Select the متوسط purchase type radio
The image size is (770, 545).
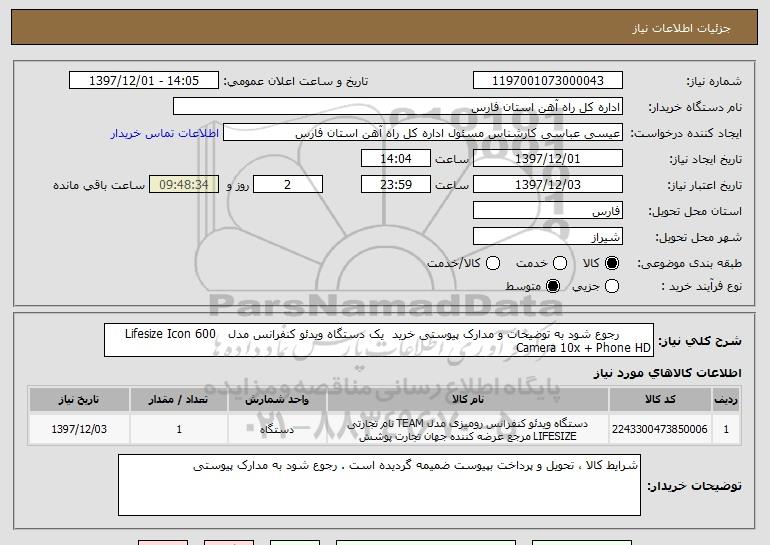coord(553,286)
